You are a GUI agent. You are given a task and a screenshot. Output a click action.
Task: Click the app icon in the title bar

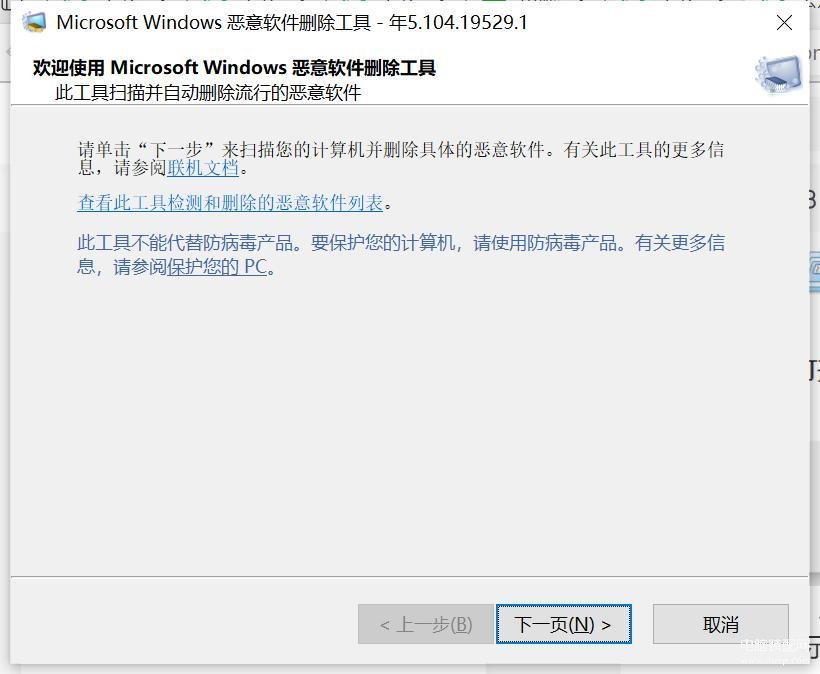point(34,22)
